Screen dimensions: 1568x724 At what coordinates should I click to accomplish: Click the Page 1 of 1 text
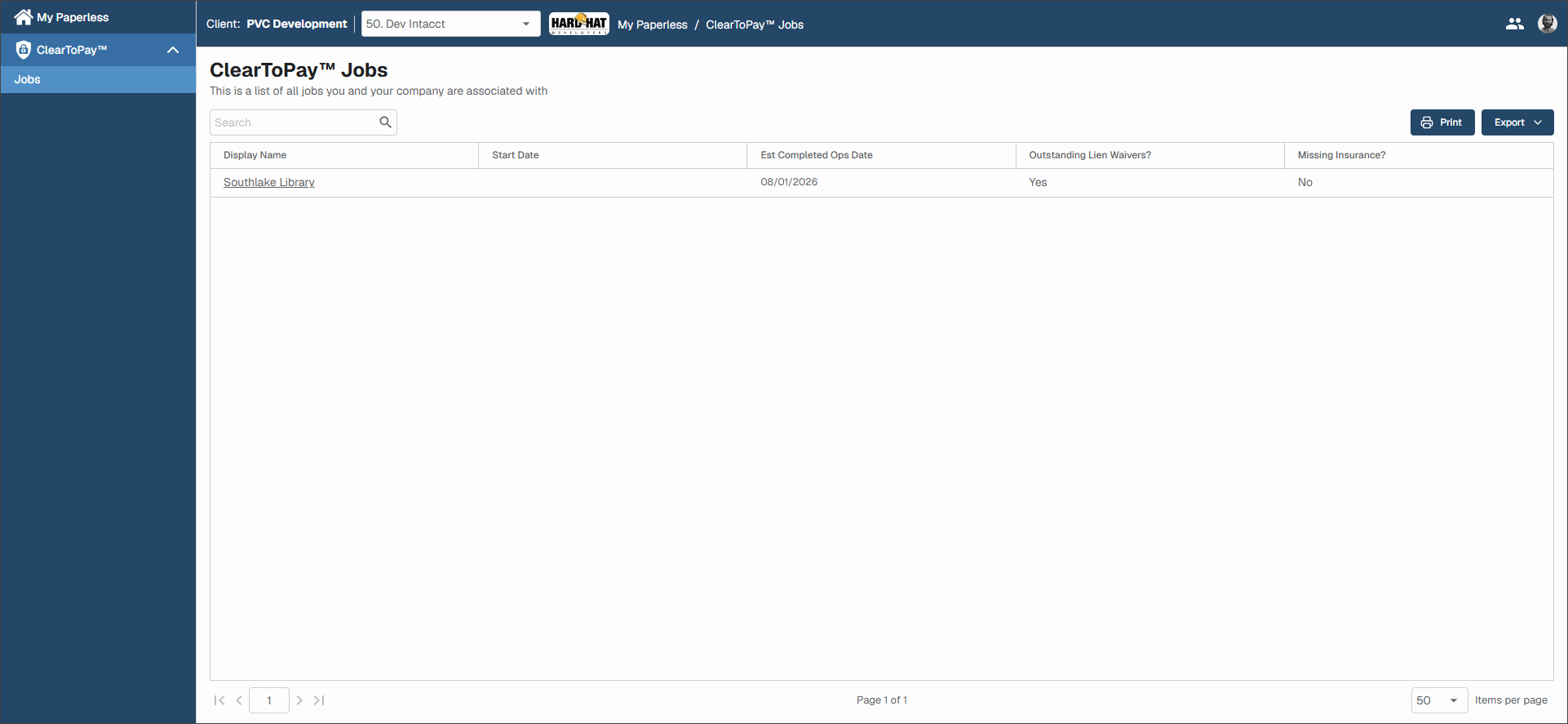(882, 700)
